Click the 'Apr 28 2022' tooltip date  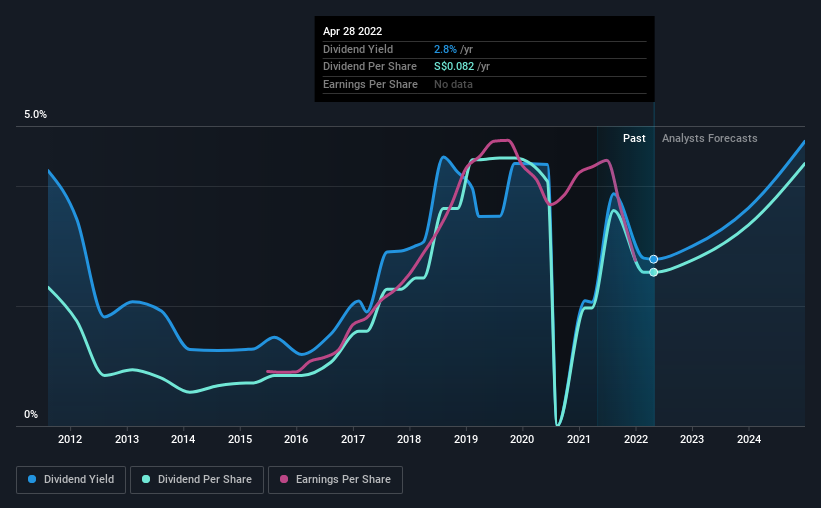[x=352, y=31]
